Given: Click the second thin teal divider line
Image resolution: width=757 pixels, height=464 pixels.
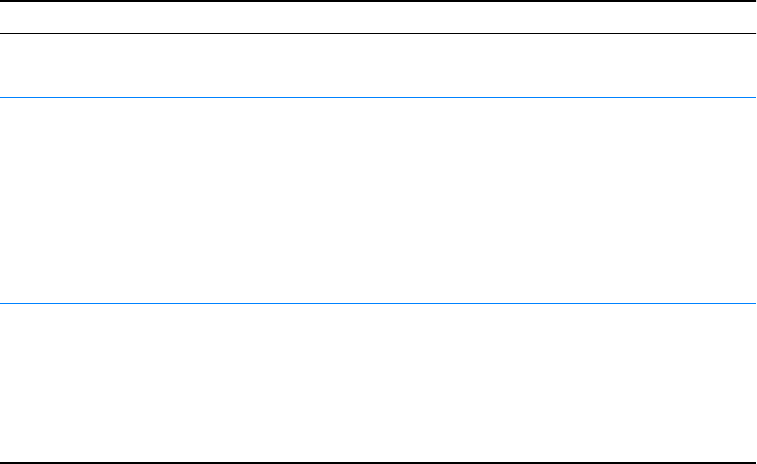Looking at the screenshot, I should pyautogui.click(x=378, y=304).
